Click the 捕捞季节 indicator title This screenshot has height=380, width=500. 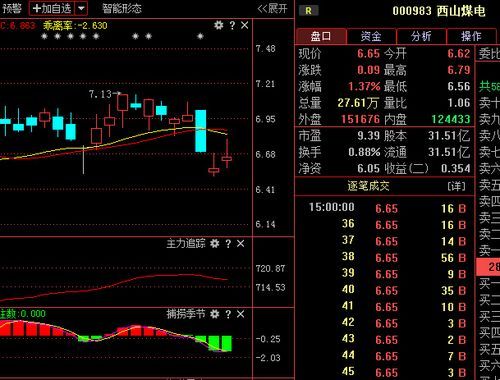[186, 314]
